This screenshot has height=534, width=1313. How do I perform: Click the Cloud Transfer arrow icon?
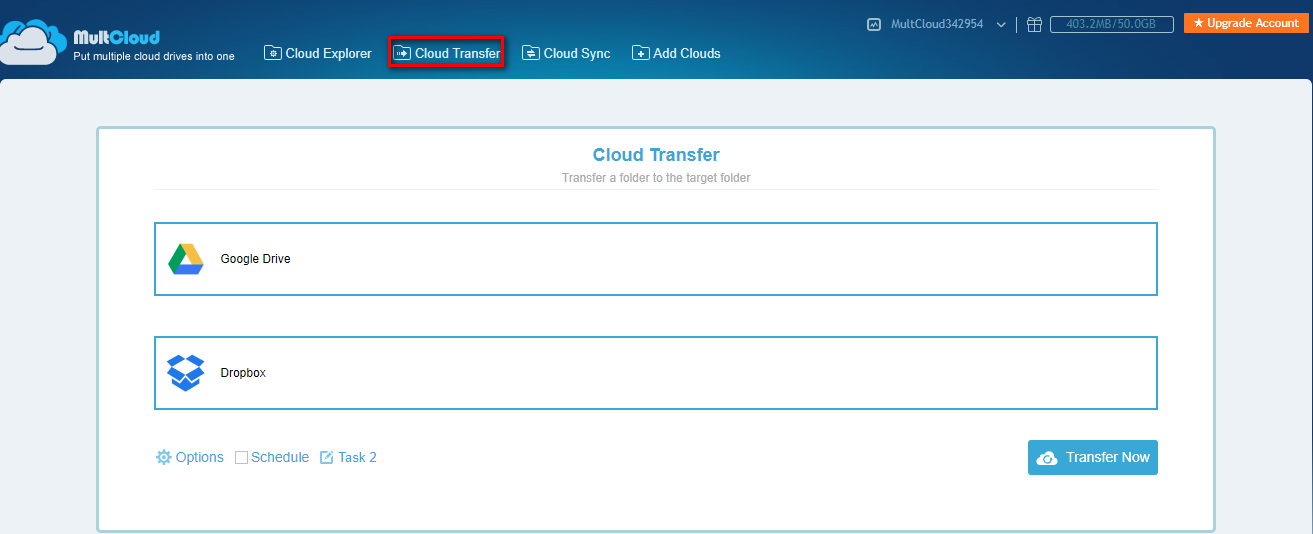[x=402, y=53]
